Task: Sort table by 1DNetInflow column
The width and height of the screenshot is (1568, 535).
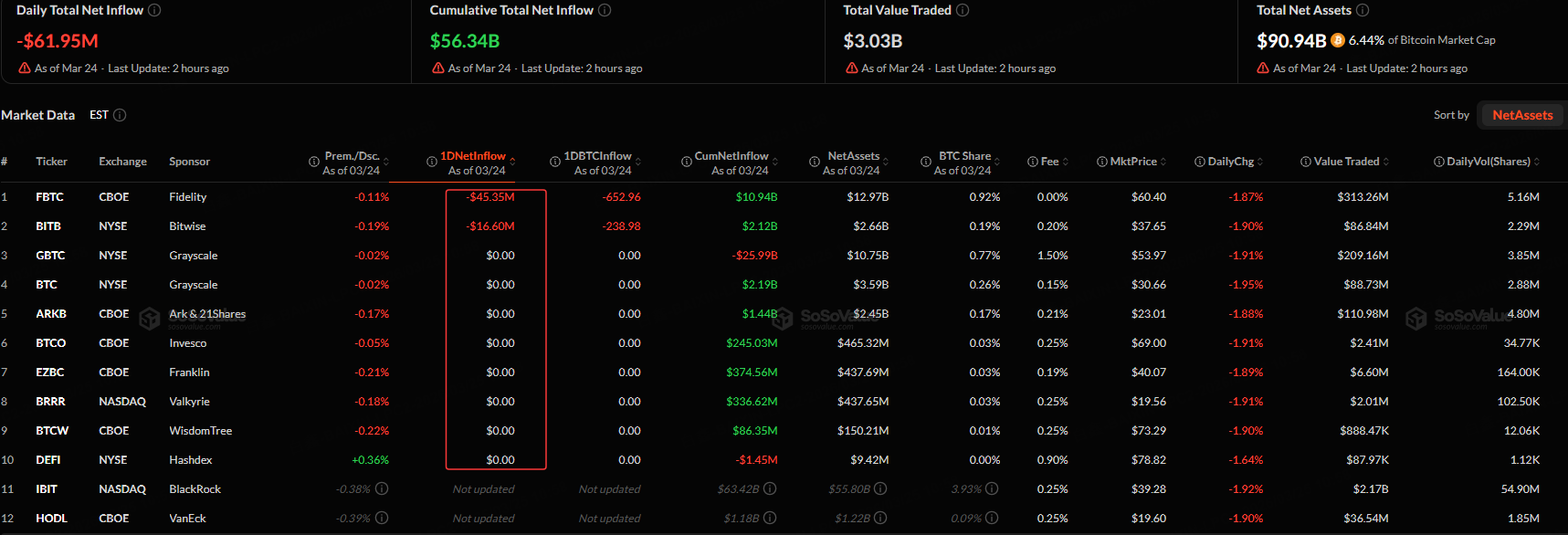Action: 472,156
